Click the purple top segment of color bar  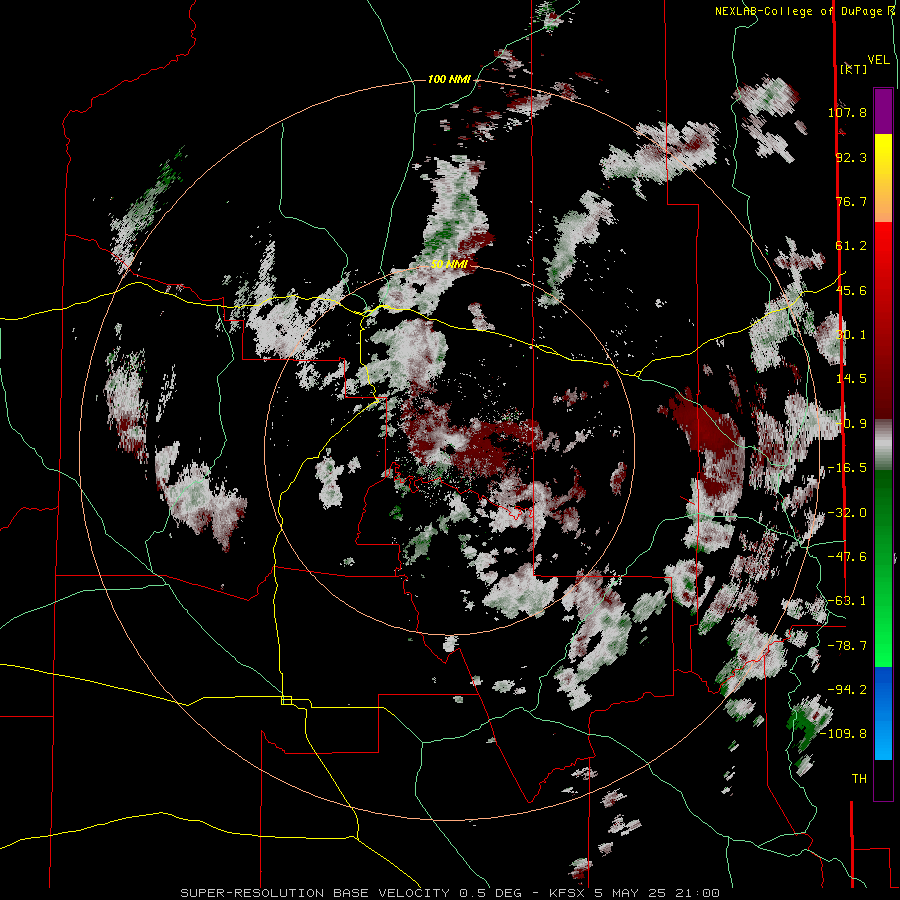[883, 111]
